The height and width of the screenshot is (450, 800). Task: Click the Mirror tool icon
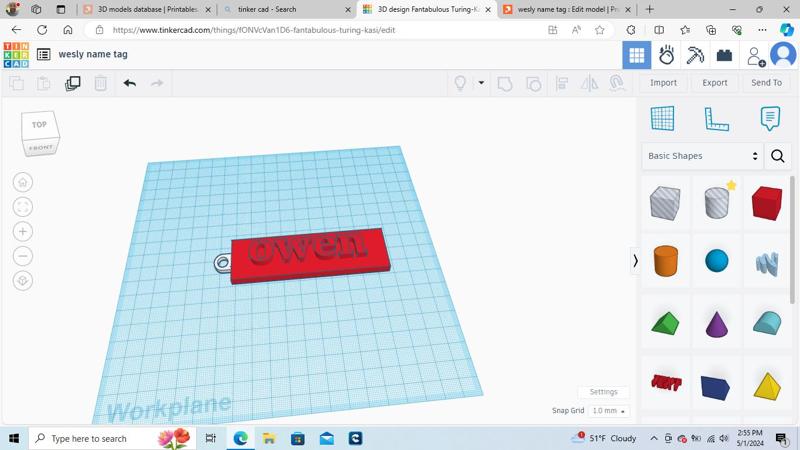(x=589, y=83)
